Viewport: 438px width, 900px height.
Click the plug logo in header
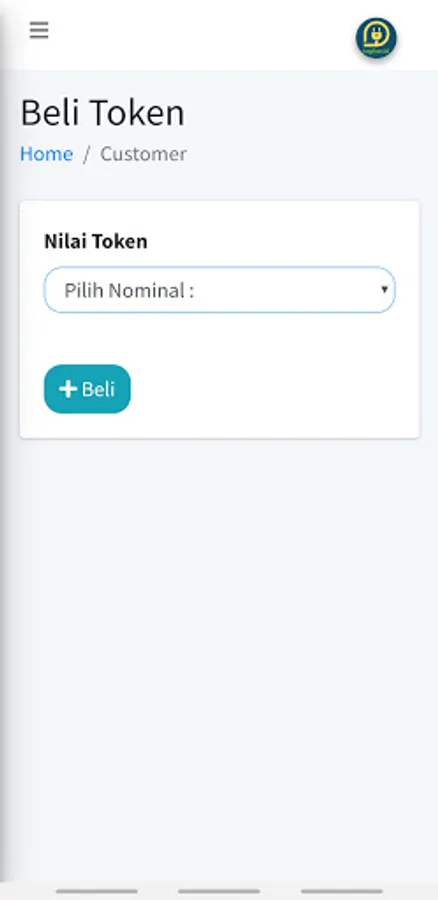pyautogui.click(x=376, y=36)
